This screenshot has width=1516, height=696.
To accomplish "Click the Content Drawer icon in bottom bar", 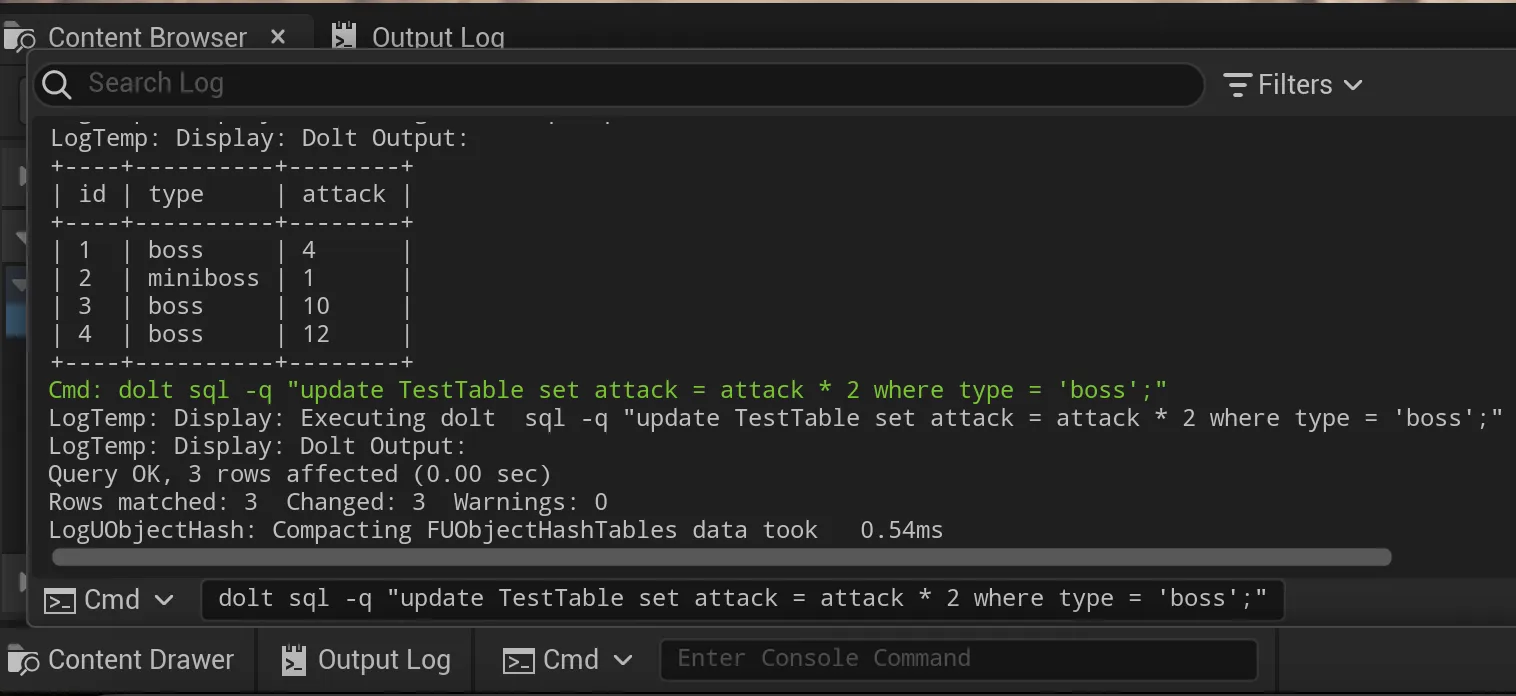I will click(x=23, y=660).
